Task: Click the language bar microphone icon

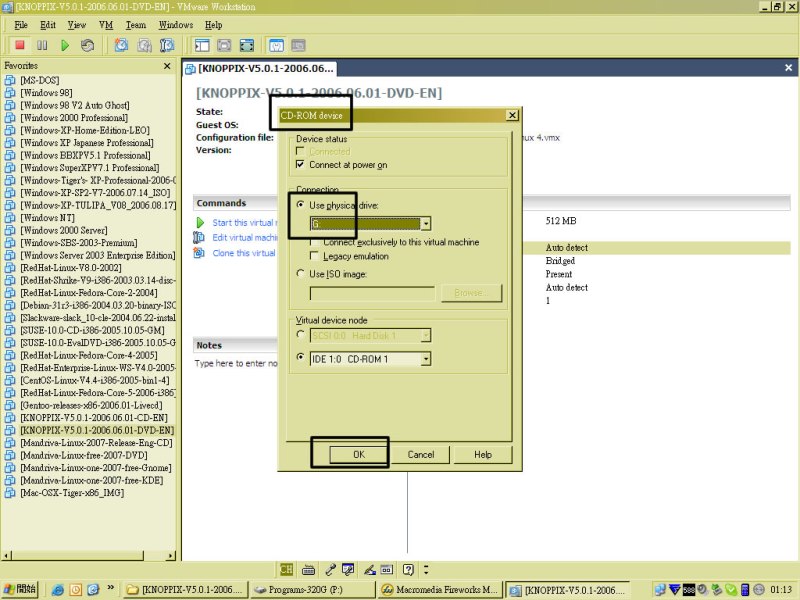Action: tap(331, 569)
